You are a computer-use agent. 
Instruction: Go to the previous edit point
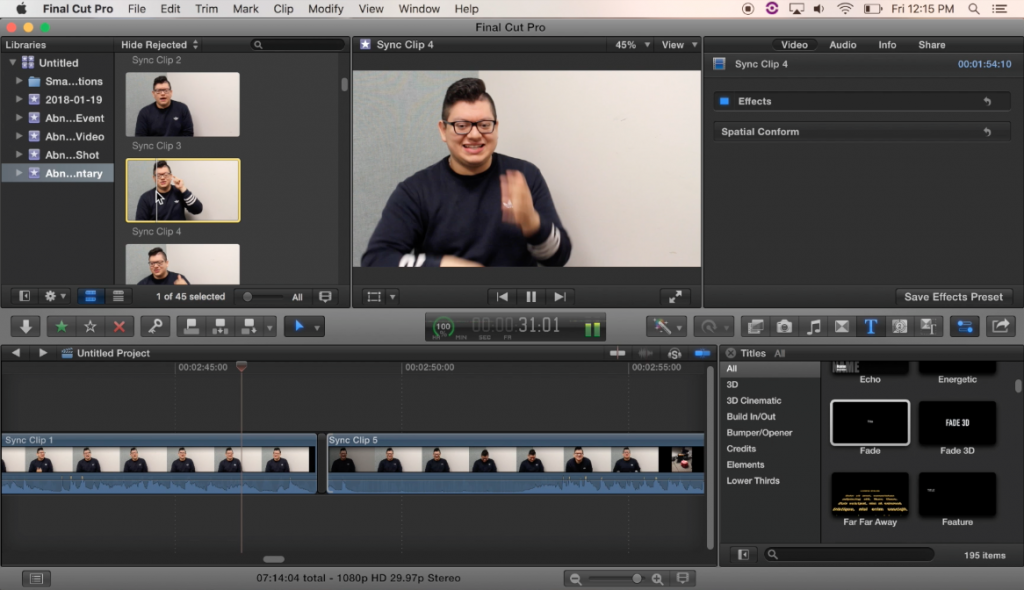point(502,297)
